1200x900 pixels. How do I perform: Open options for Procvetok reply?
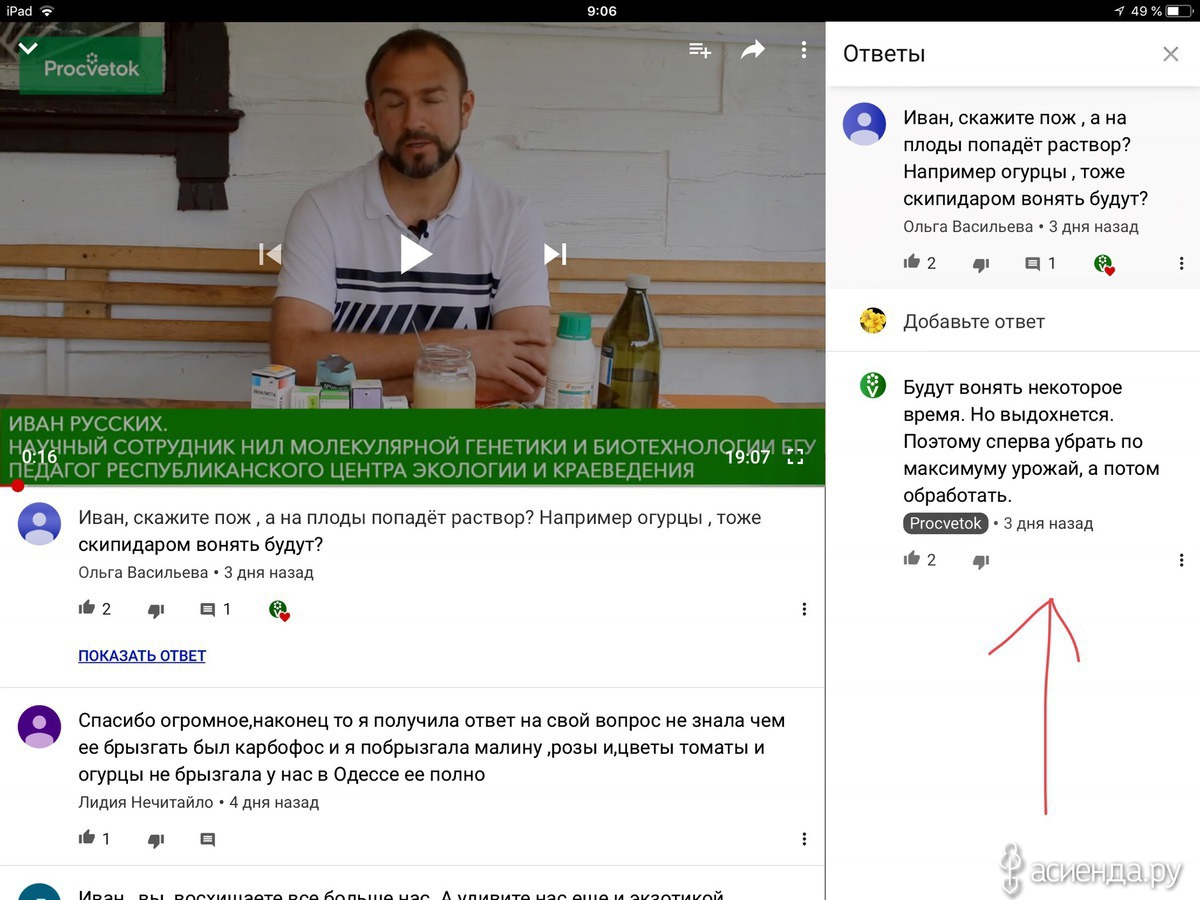click(x=1181, y=560)
